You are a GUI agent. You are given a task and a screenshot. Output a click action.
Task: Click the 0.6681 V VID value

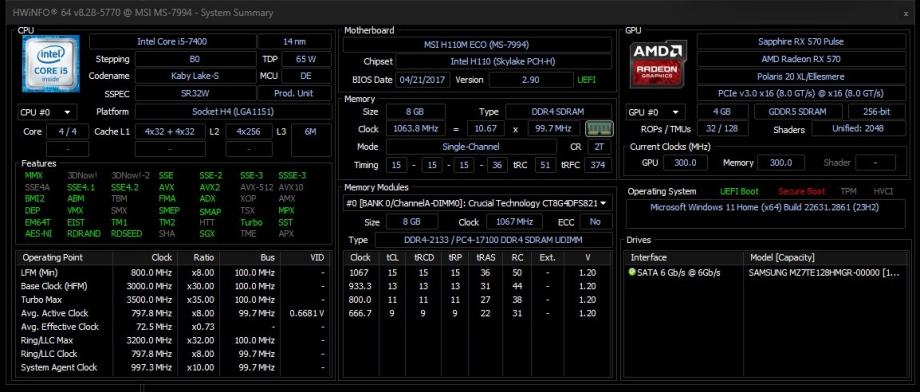click(x=307, y=313)
